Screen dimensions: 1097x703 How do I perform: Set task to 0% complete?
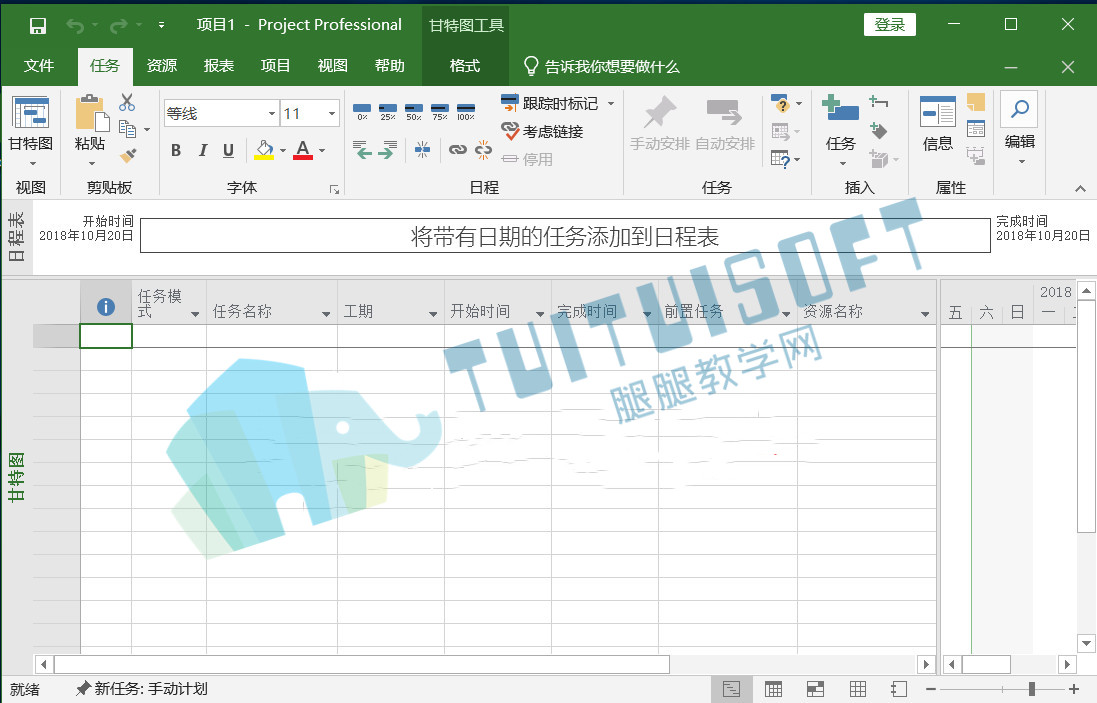coord(362,111)
